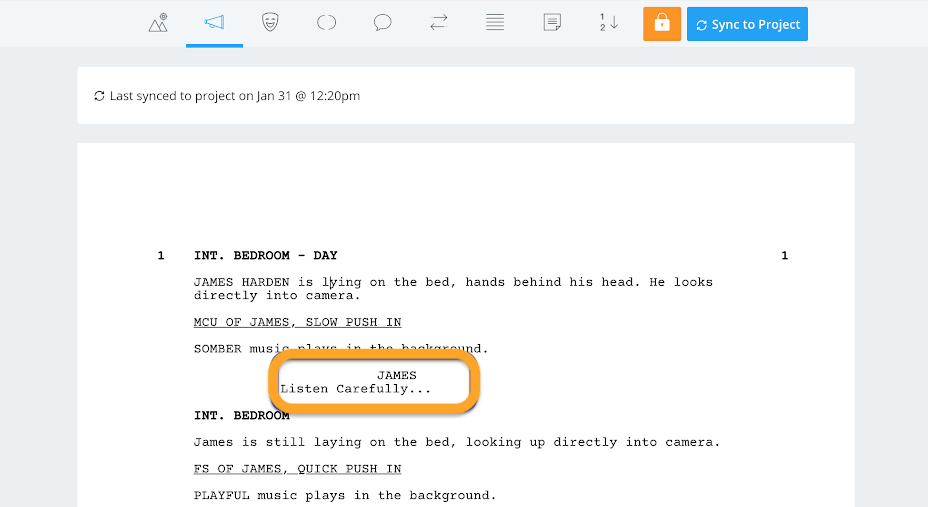Screen dimensions: 928x507
Task: Click Sync to Project button
Action: pyautogui.click(x=747, y=24)
